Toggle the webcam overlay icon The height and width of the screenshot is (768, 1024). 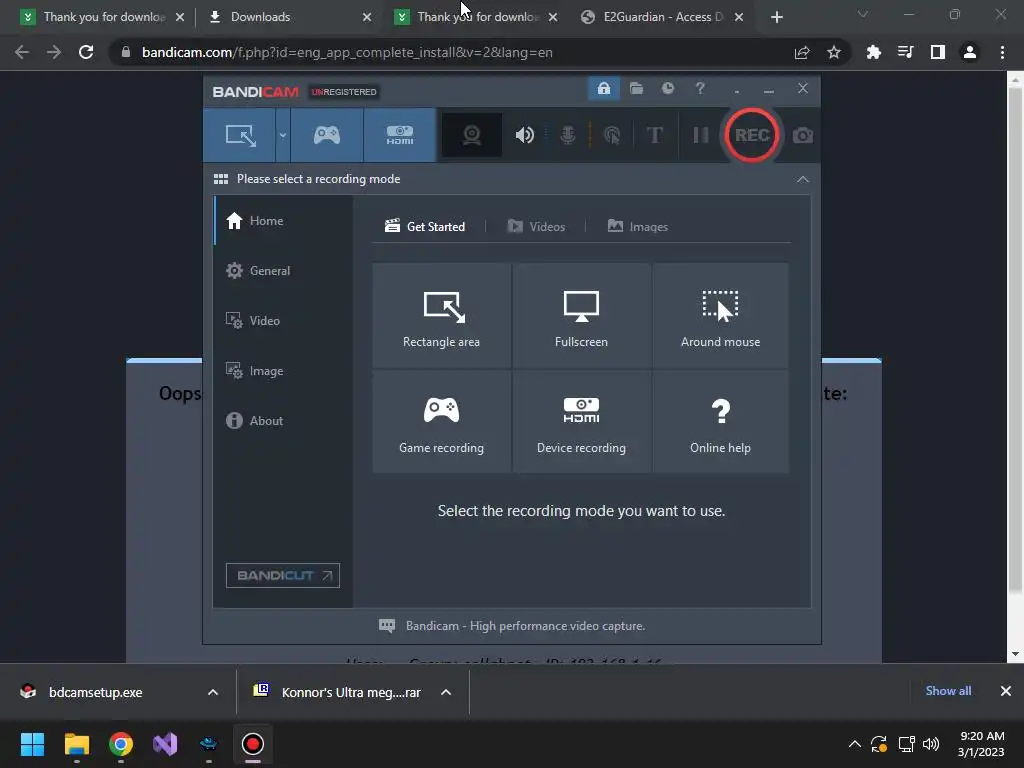point(472,135)
